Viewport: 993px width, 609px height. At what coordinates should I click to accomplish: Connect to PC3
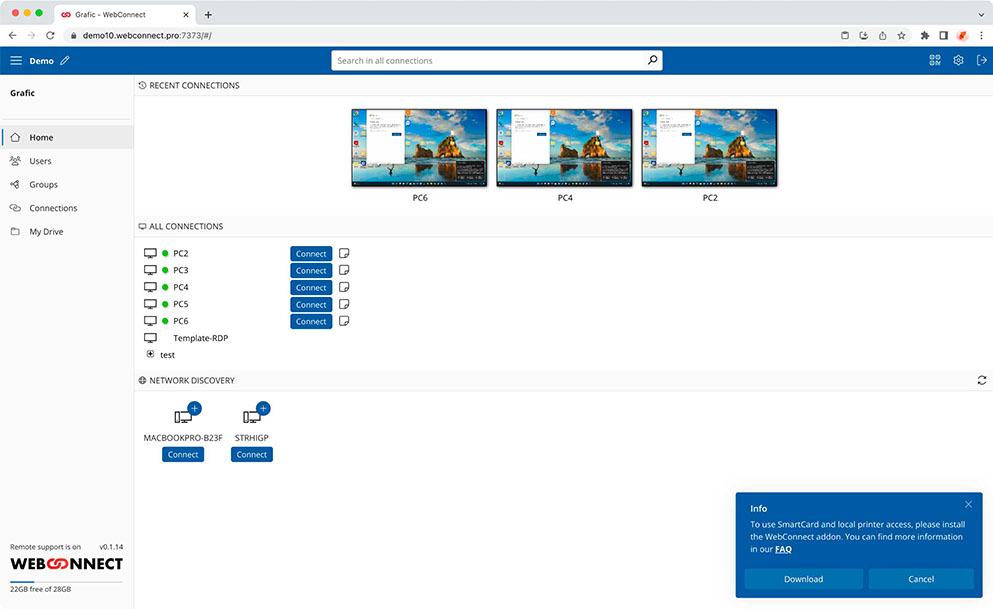(310, 270)
